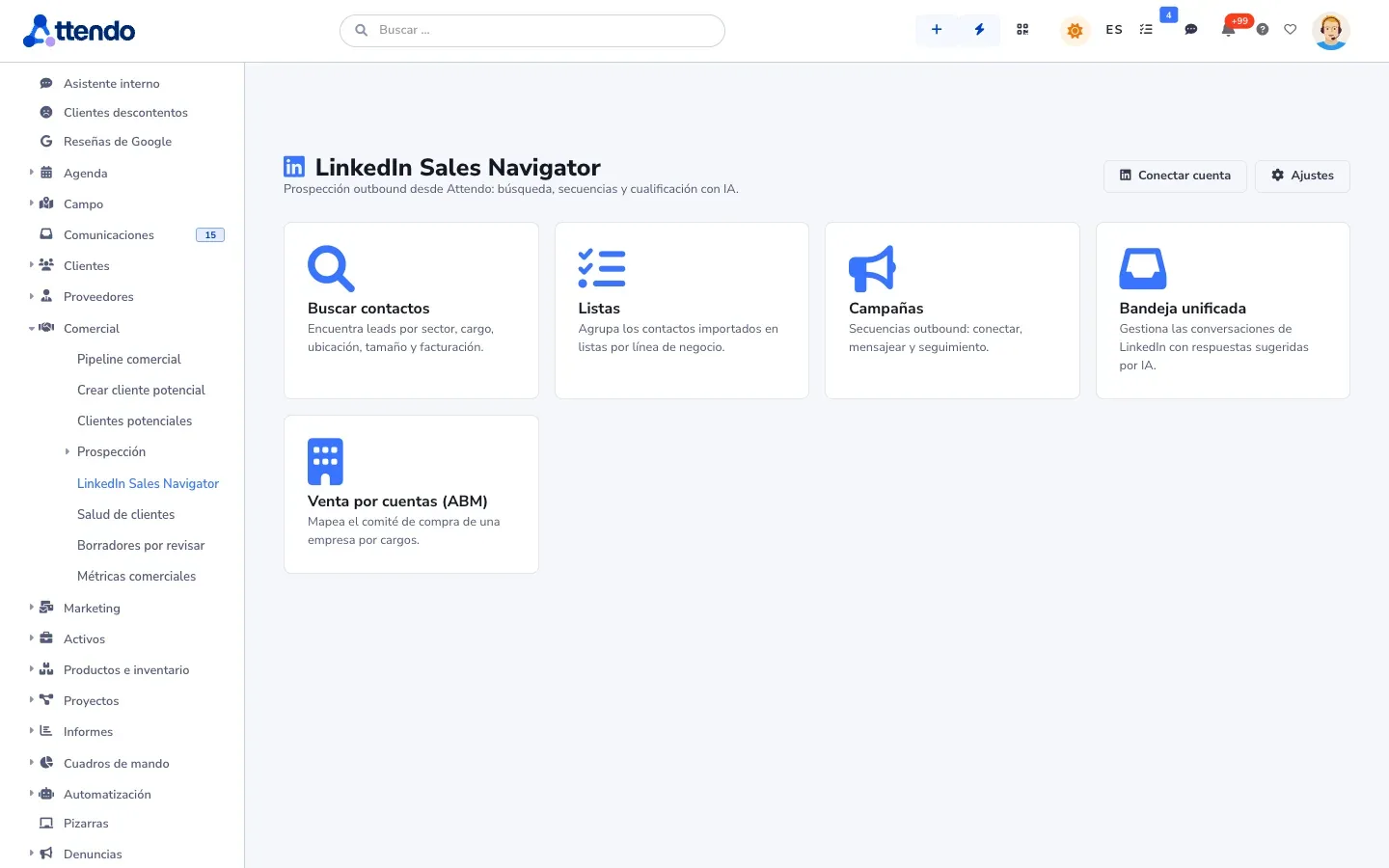
Task: Click the plus quick-create icon
Action: tap(937, 30)
